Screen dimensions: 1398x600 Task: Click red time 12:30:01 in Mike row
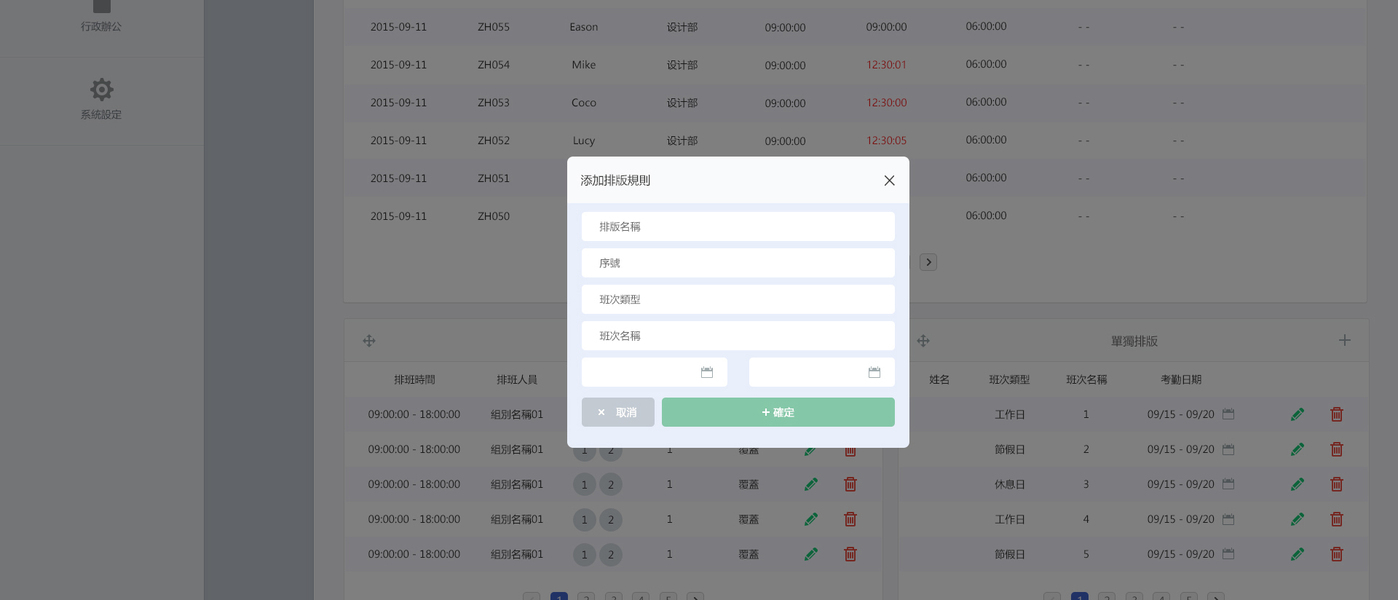tap(887, 65)
